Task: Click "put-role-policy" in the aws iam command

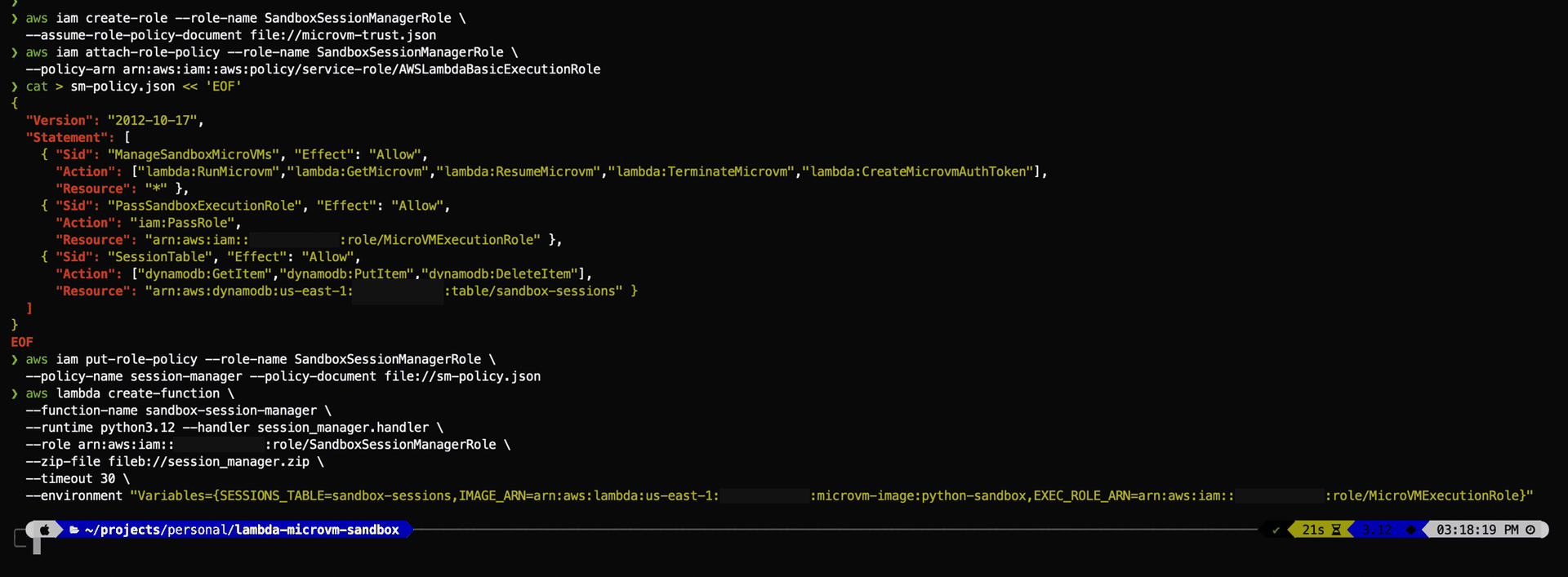Action: (x=141, y=359)
